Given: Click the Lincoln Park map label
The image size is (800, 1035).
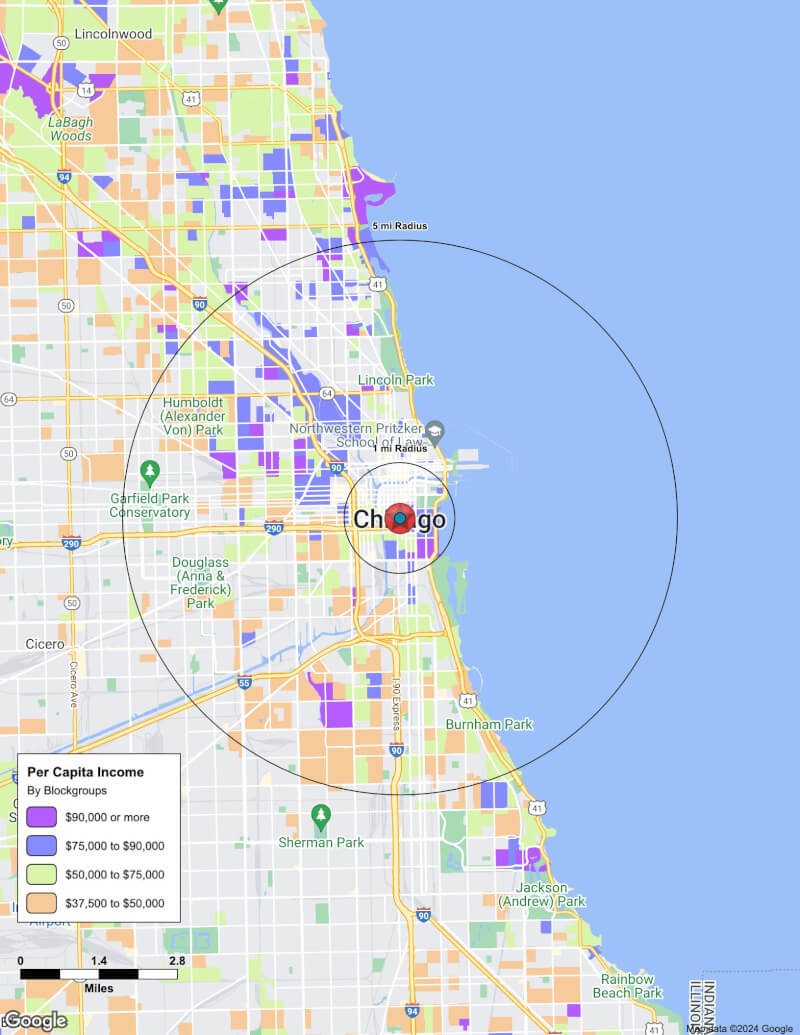Looking at the screenshot, I should point(396,380).
